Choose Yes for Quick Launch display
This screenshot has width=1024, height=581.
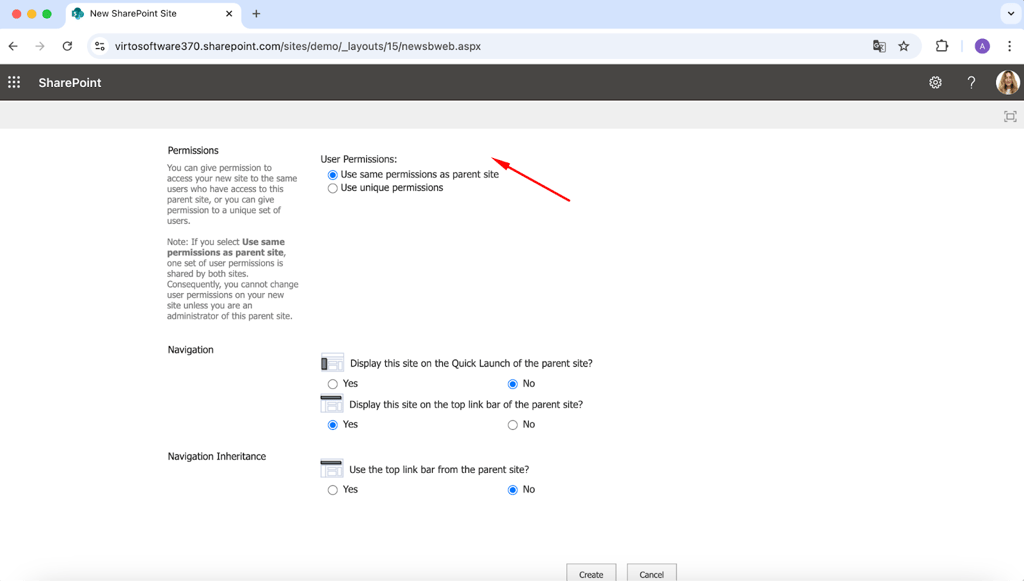click(x=332, y=384)
